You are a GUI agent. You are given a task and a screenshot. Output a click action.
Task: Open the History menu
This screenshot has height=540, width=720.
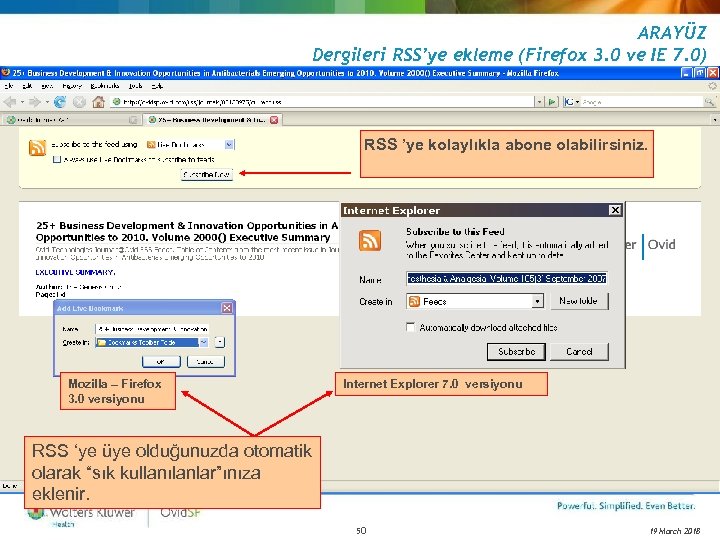coord(72,86)
